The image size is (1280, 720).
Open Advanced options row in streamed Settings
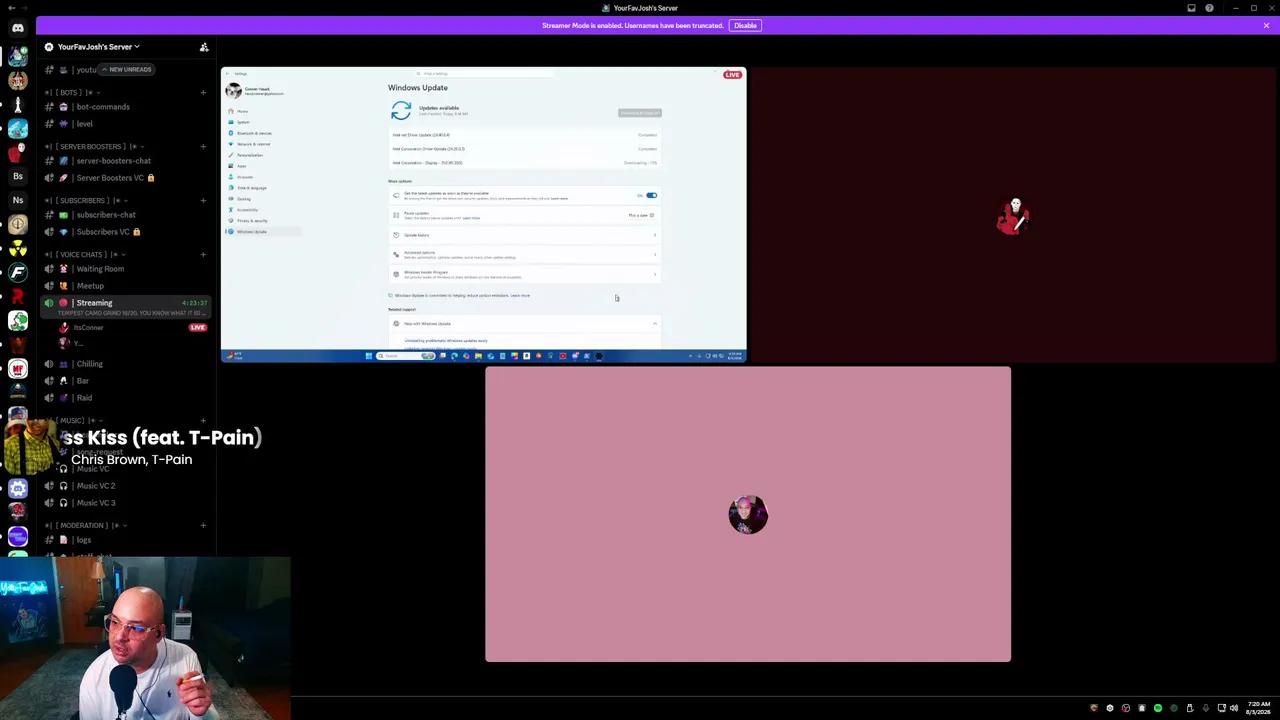(x=523, y=254)
